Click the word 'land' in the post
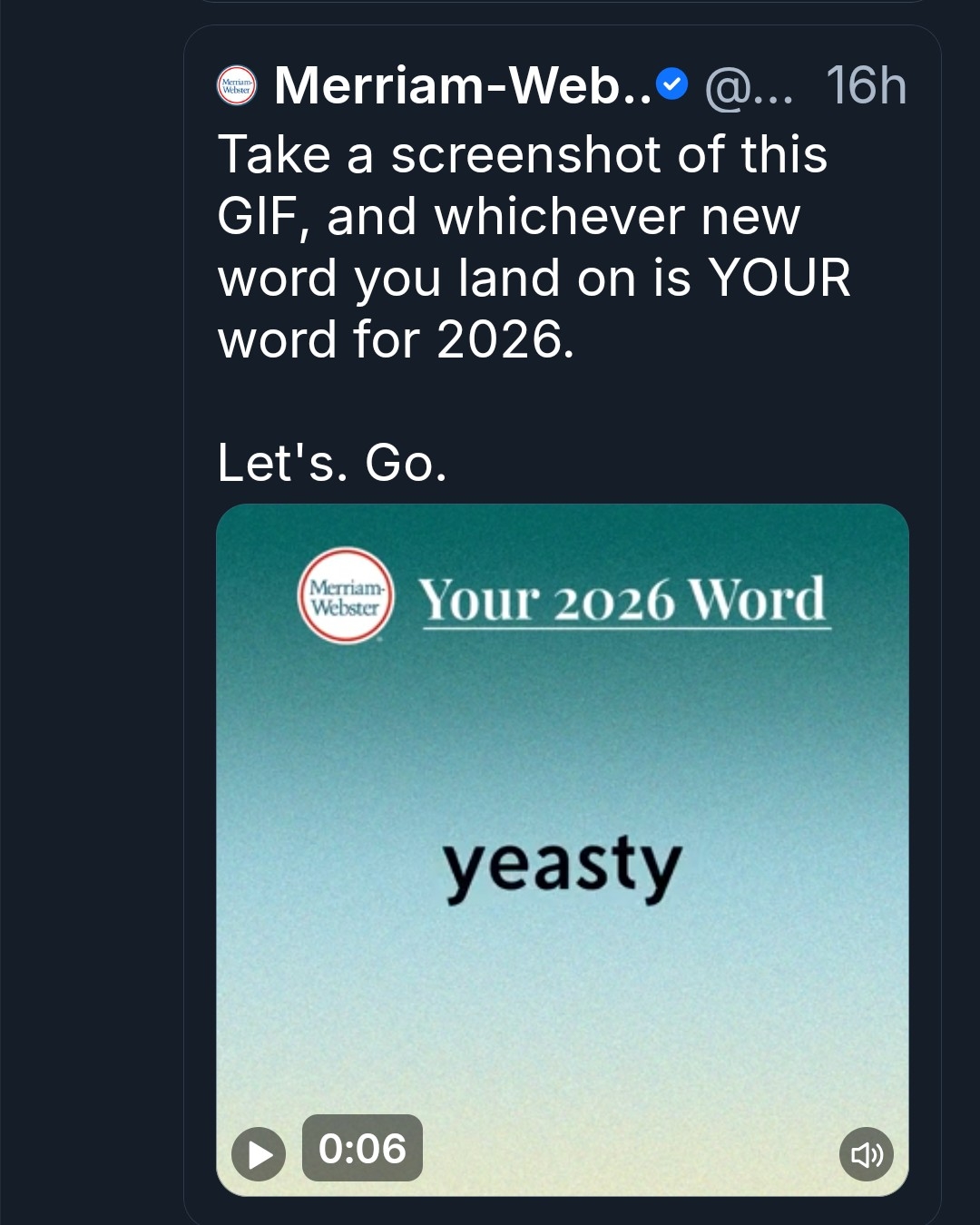 (510, 278)
